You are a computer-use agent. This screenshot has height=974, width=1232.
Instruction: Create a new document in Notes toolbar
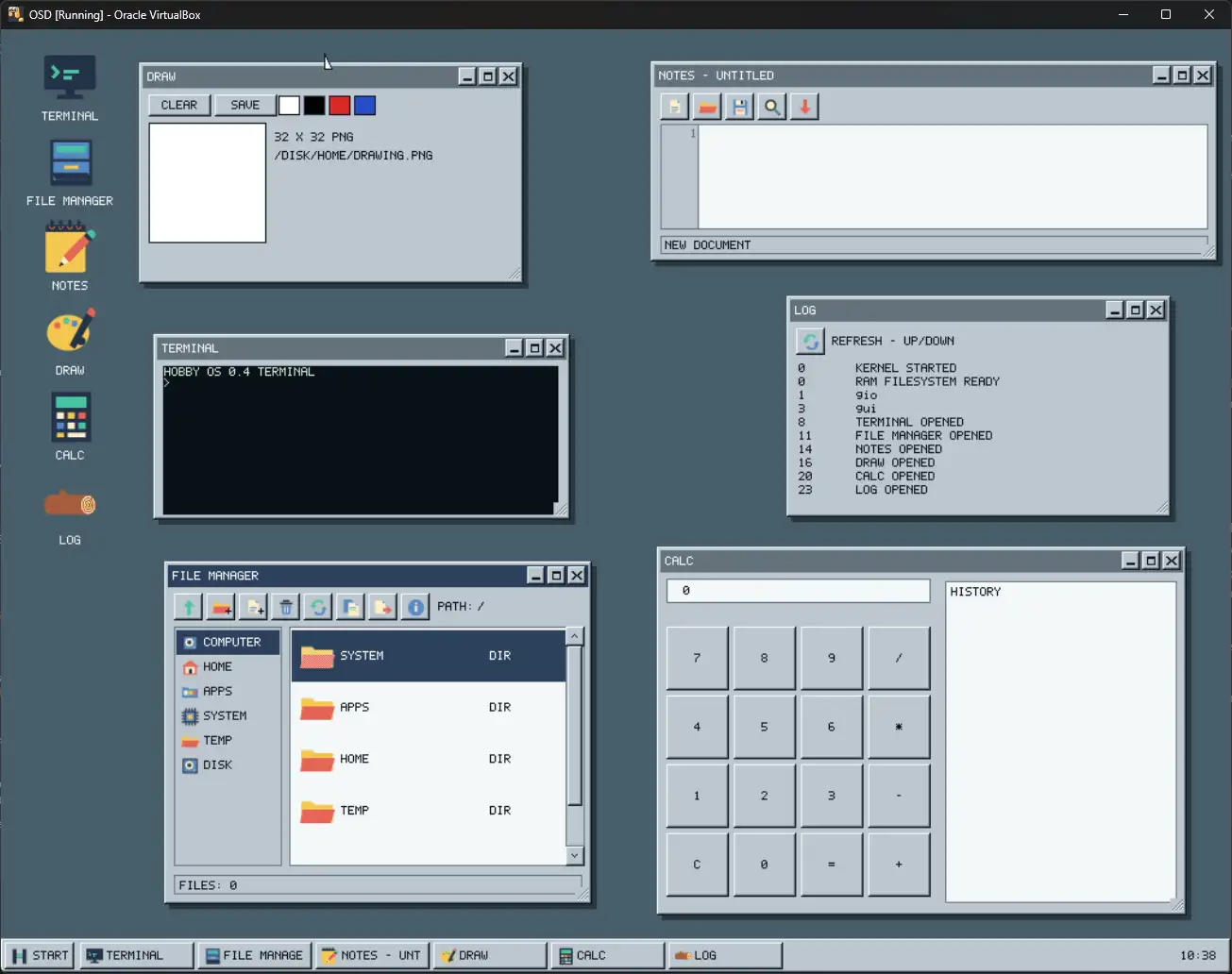pyautogui.click(x=674, y=107)
